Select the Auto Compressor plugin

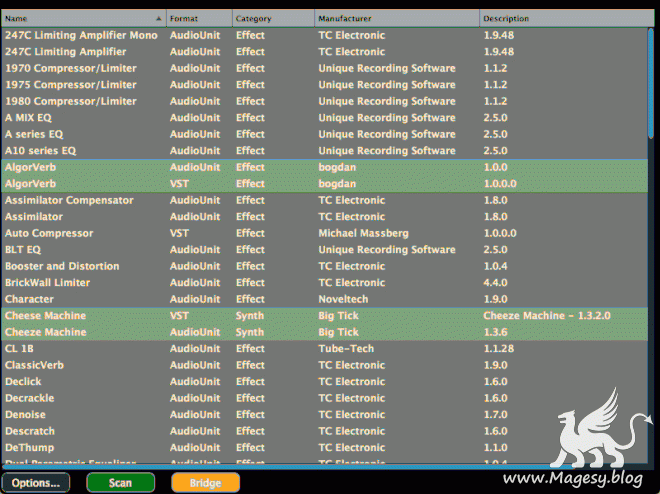click(x=325, y=233)
